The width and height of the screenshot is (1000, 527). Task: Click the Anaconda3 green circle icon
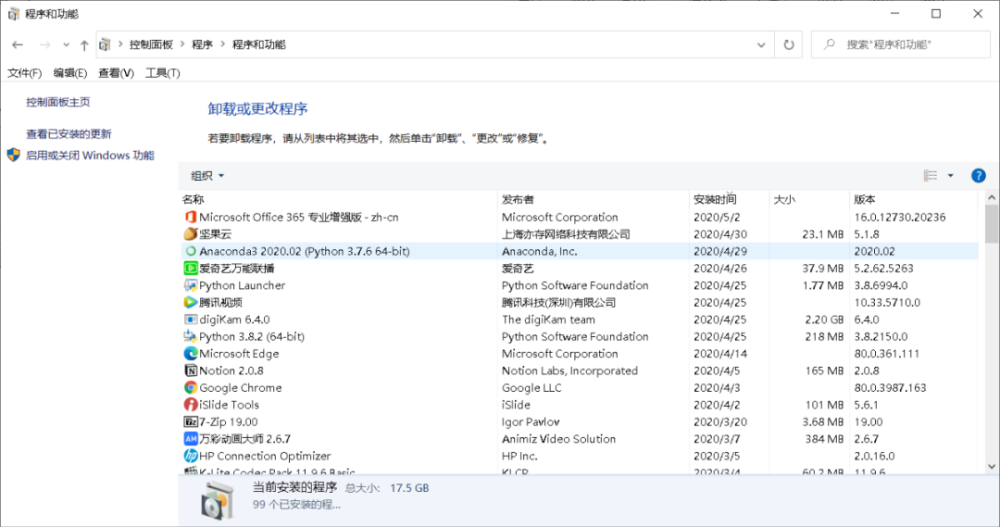190,251
